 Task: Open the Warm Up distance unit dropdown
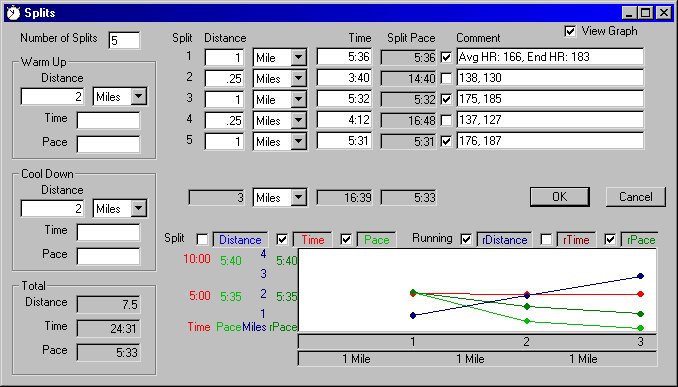click(x=139, y=96)
